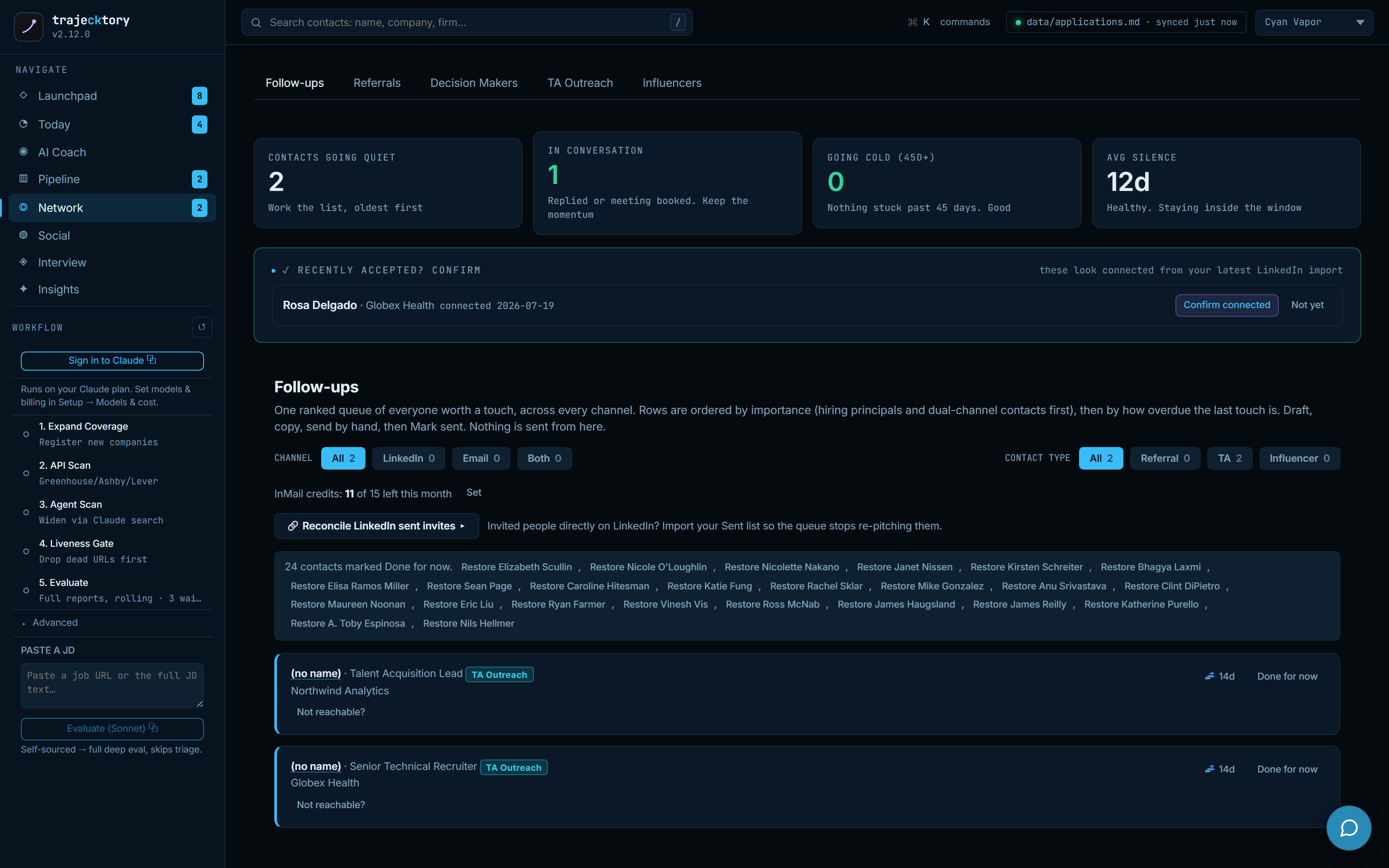The width and height of the screenshot is (1389, 868).
Task: Select the All channel filter
Action: pyautogui.click(x=343, y=458)
